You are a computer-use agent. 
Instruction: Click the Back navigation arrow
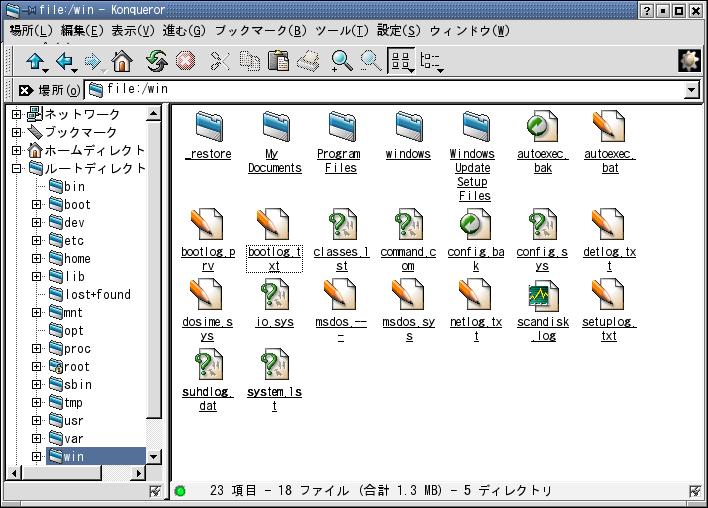[x=66, y=62]
